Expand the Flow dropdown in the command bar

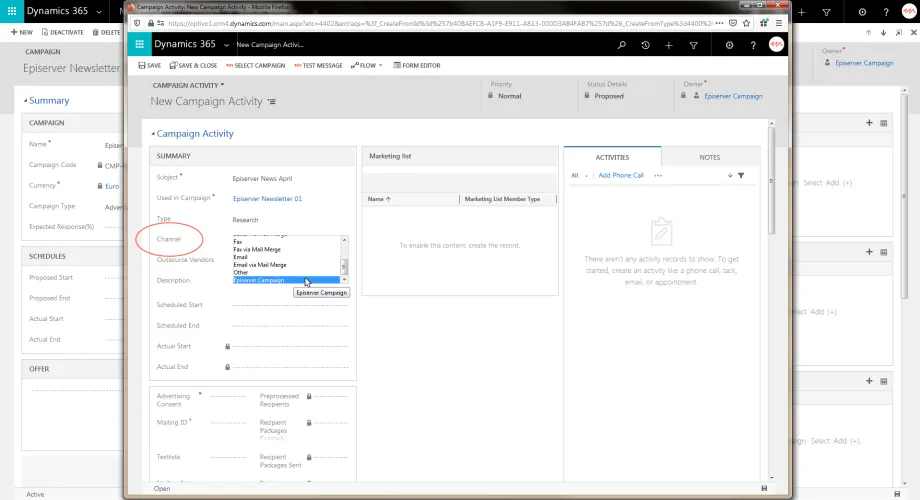pos(380,65)
